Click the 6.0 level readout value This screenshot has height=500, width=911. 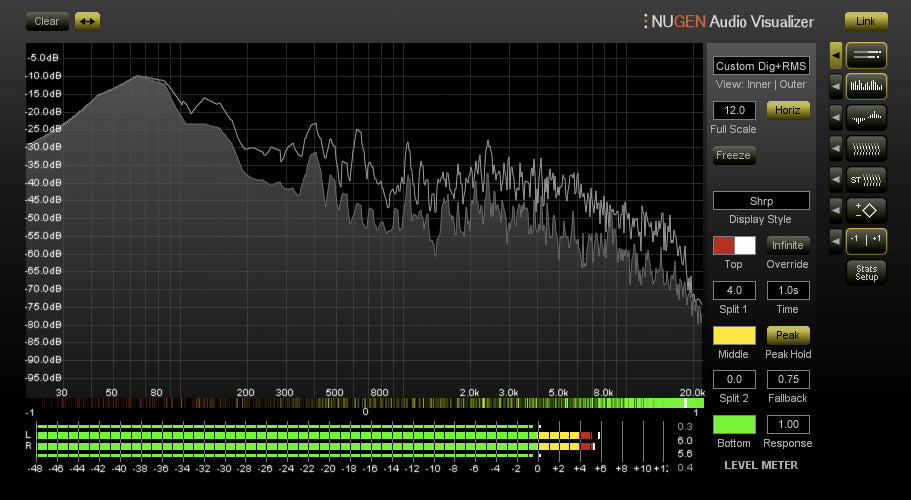685,441
